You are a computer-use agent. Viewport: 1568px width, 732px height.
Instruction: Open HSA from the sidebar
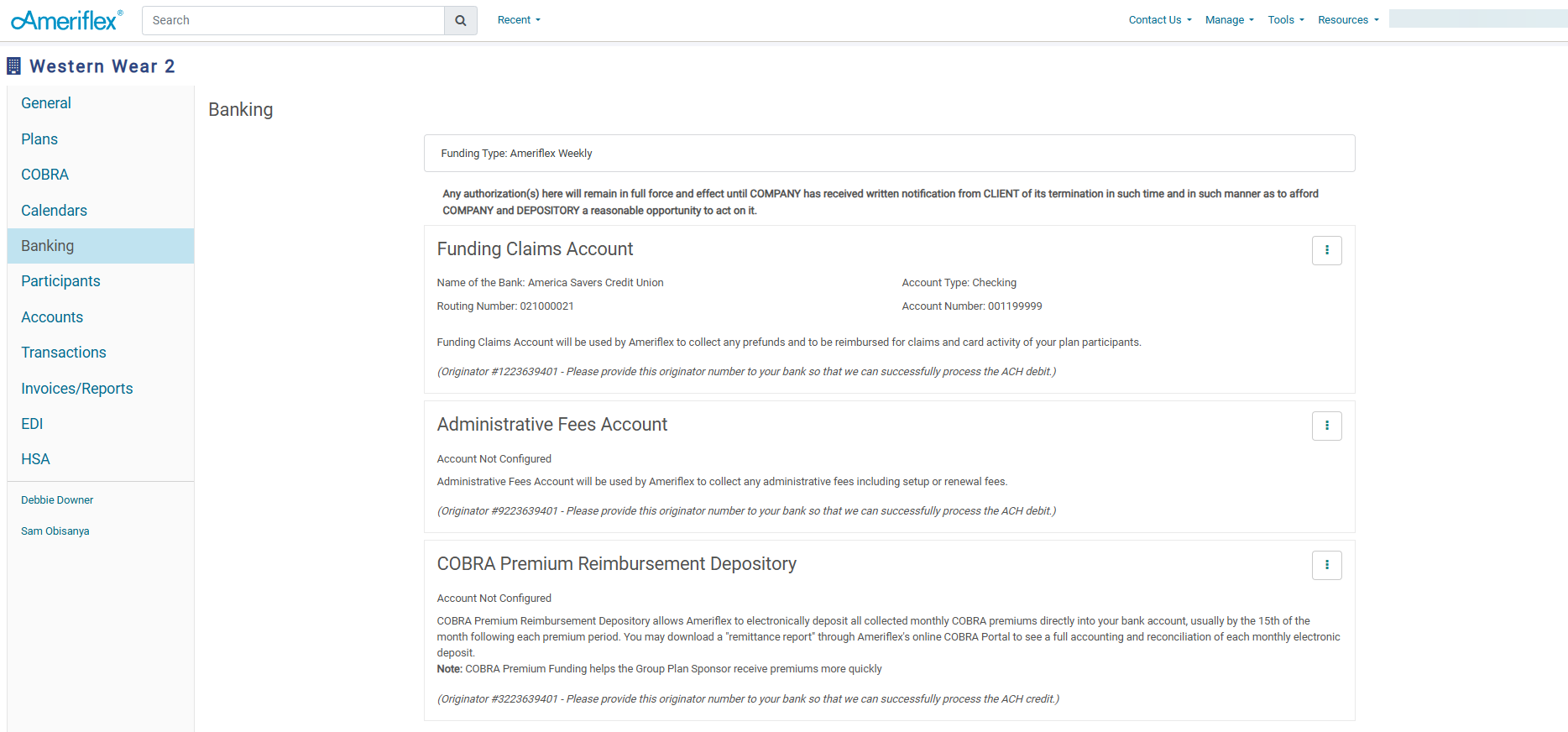(101, 459)
